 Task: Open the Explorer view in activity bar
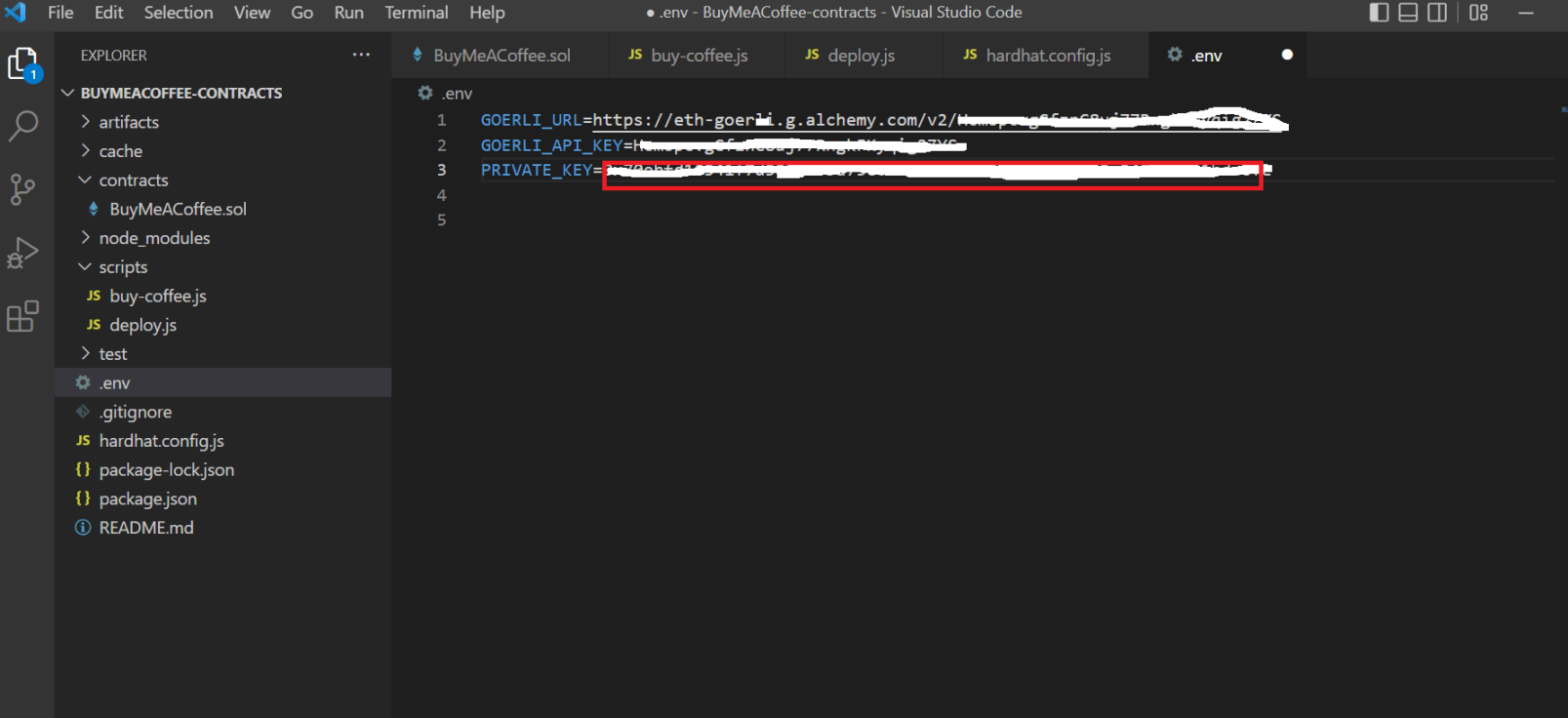pos(22,64)
